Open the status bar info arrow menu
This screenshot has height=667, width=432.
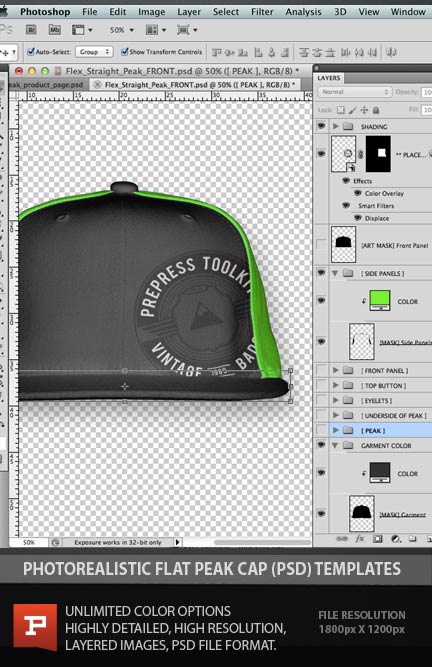pyautogui.click(x=178, y=542)
